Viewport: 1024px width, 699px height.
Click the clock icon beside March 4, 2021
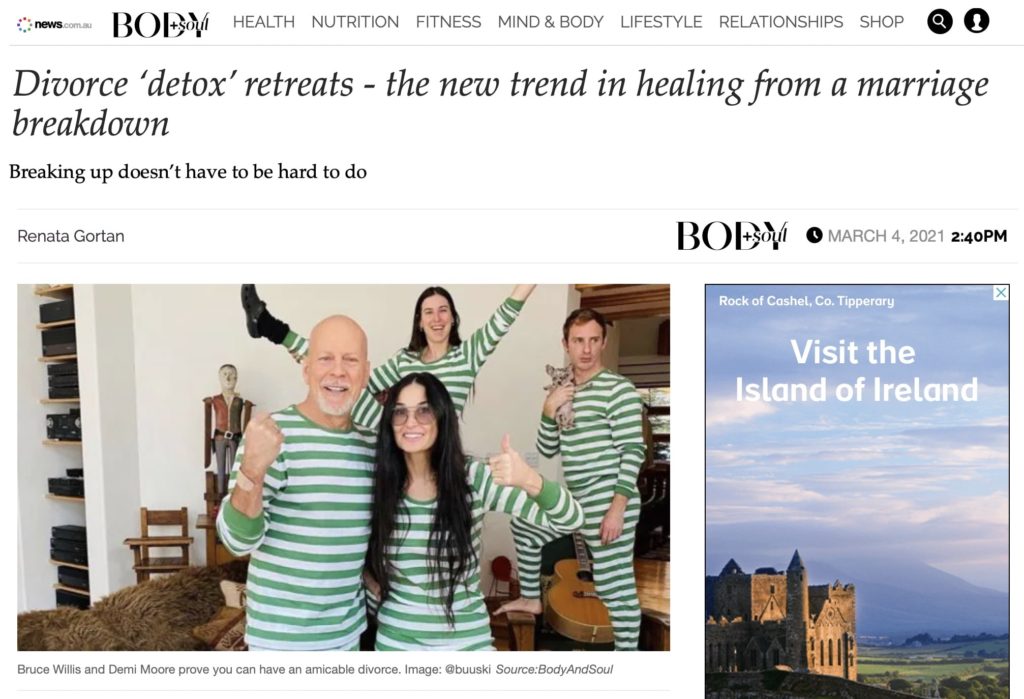click(x=814, y=235)
